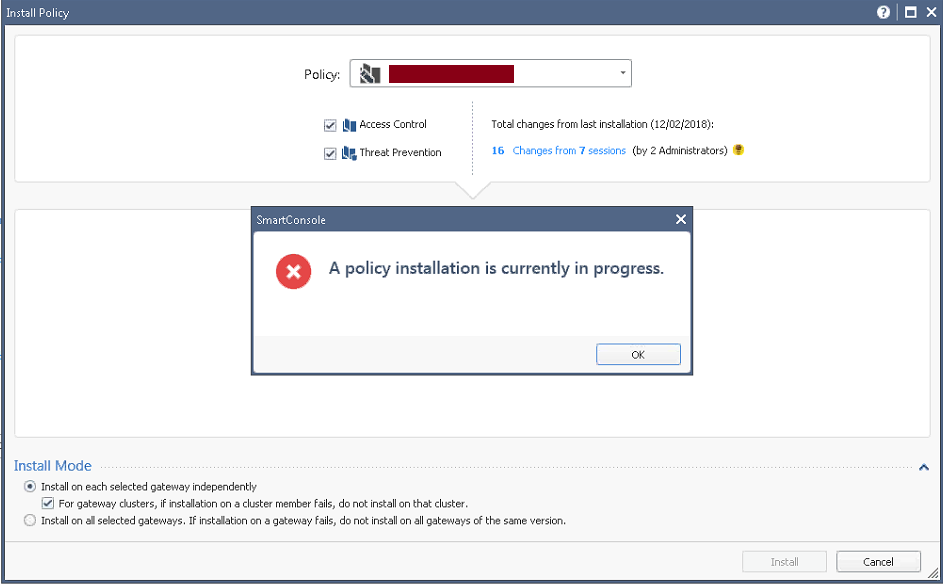Maximize the Install Policy window
Screen dimensions: 943x586
pyautogui.click(x=911, y=12)
